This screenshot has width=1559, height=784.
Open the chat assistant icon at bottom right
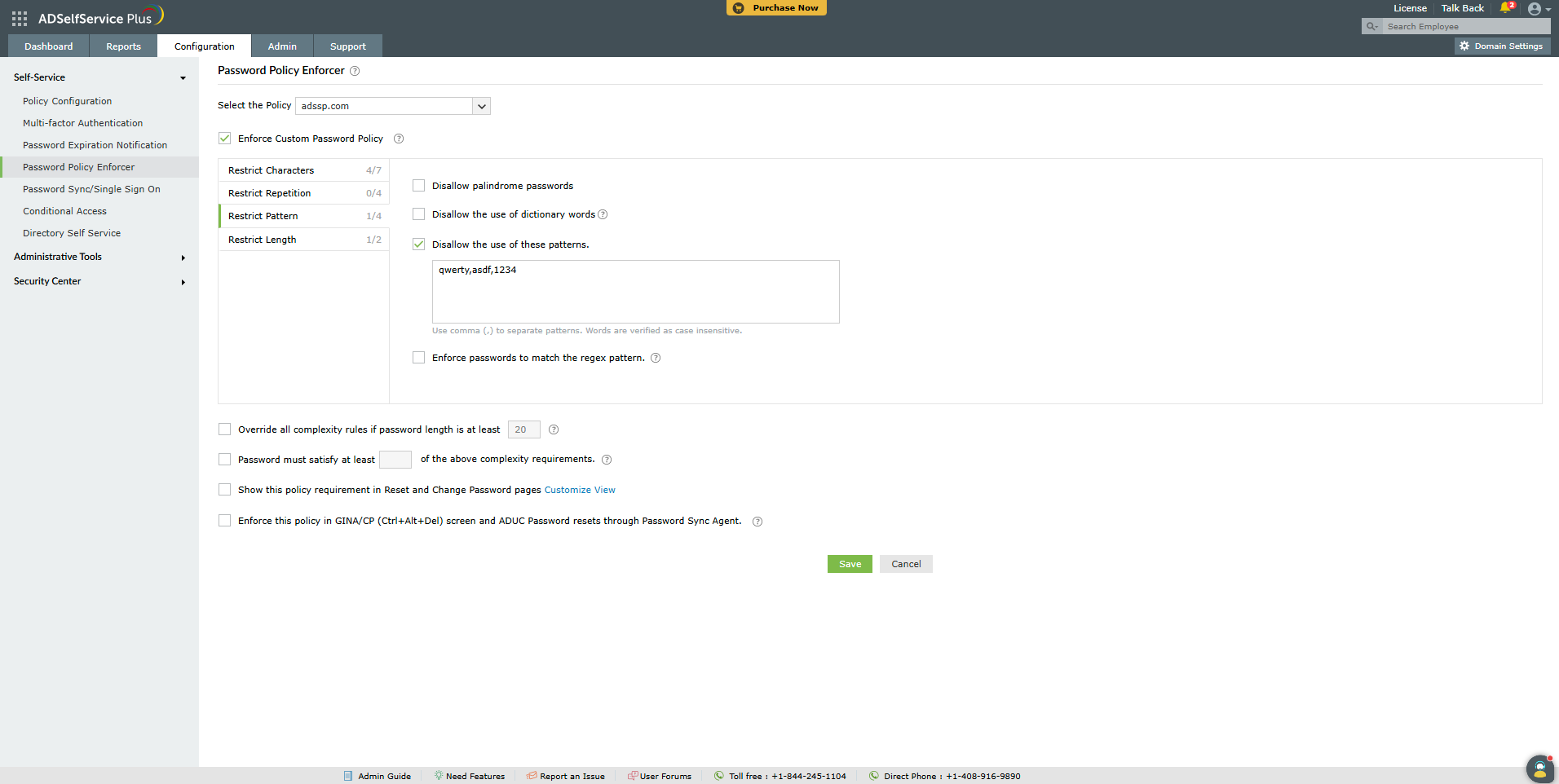coord(1539,768)
